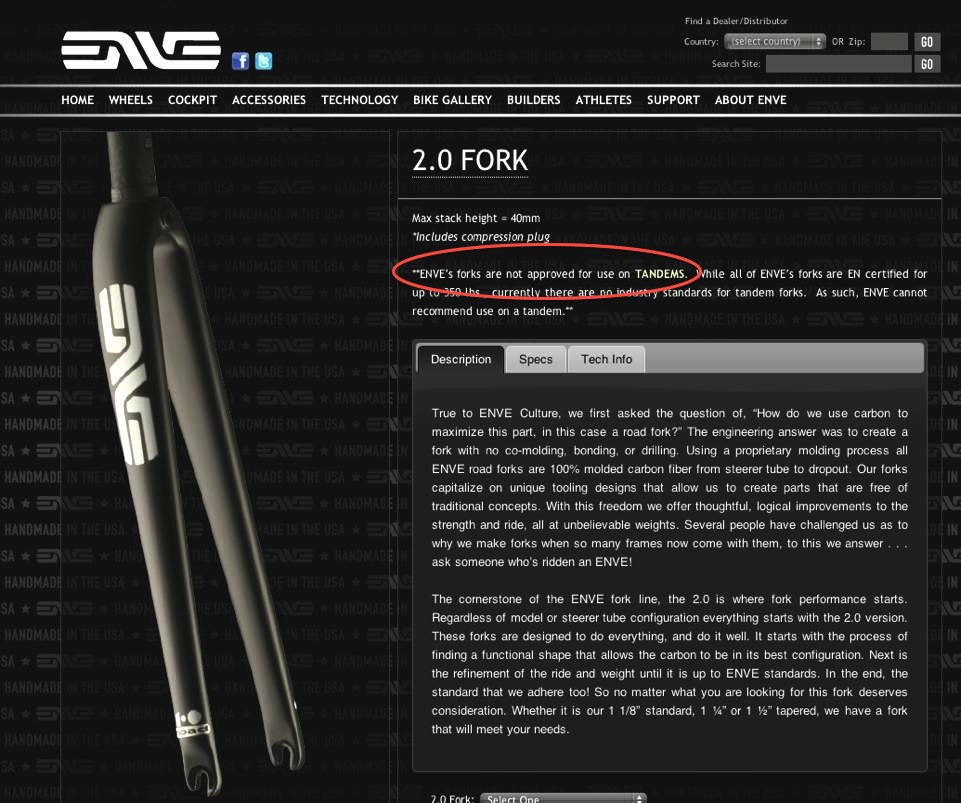
Task: Switch to the Tech Info tab
Action: tap(606, 359)
